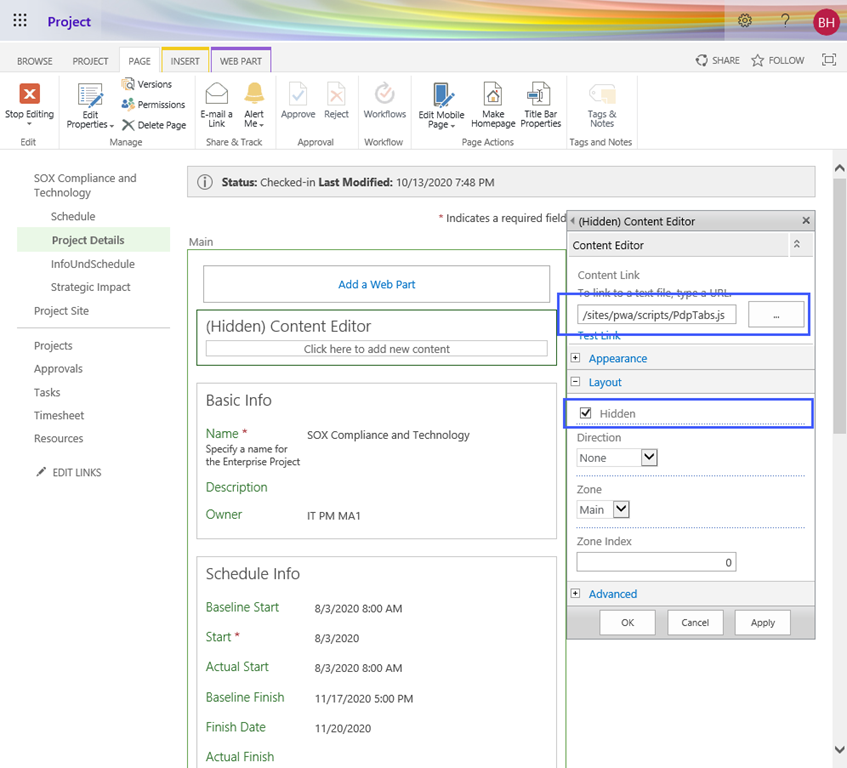This screenshot has width=847, height=768.
Task: Click the Delete Page ribbon item
Action: tap(155, 125)
